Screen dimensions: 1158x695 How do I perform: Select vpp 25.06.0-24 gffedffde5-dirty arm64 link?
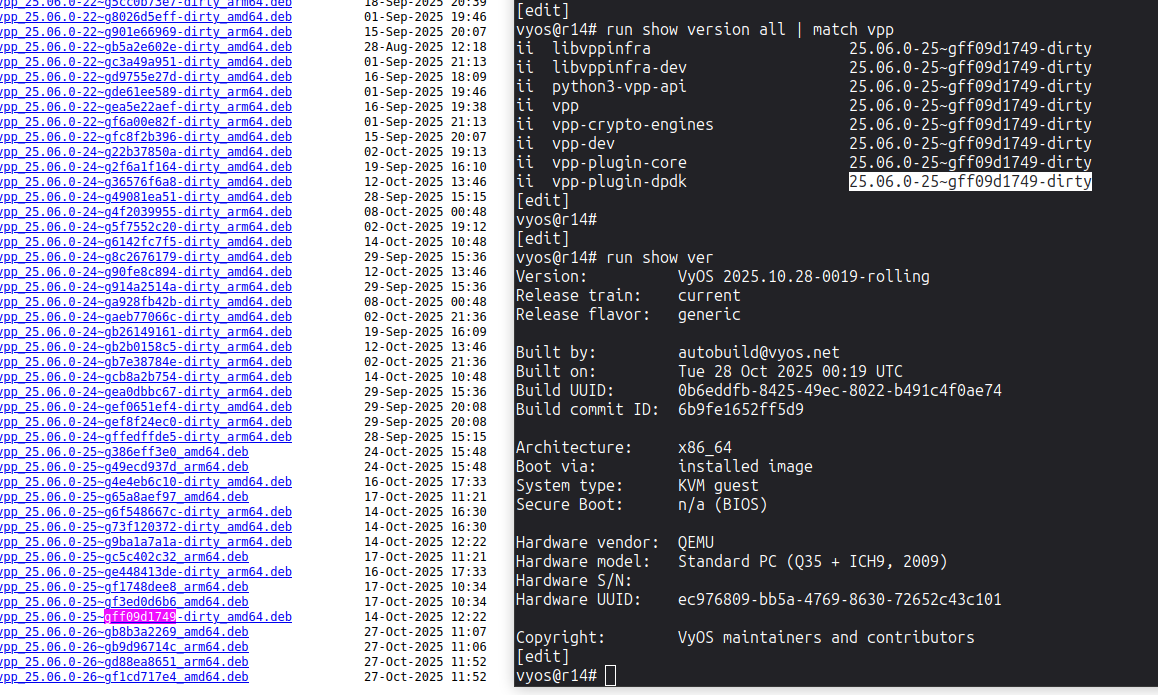pos(146,437)
